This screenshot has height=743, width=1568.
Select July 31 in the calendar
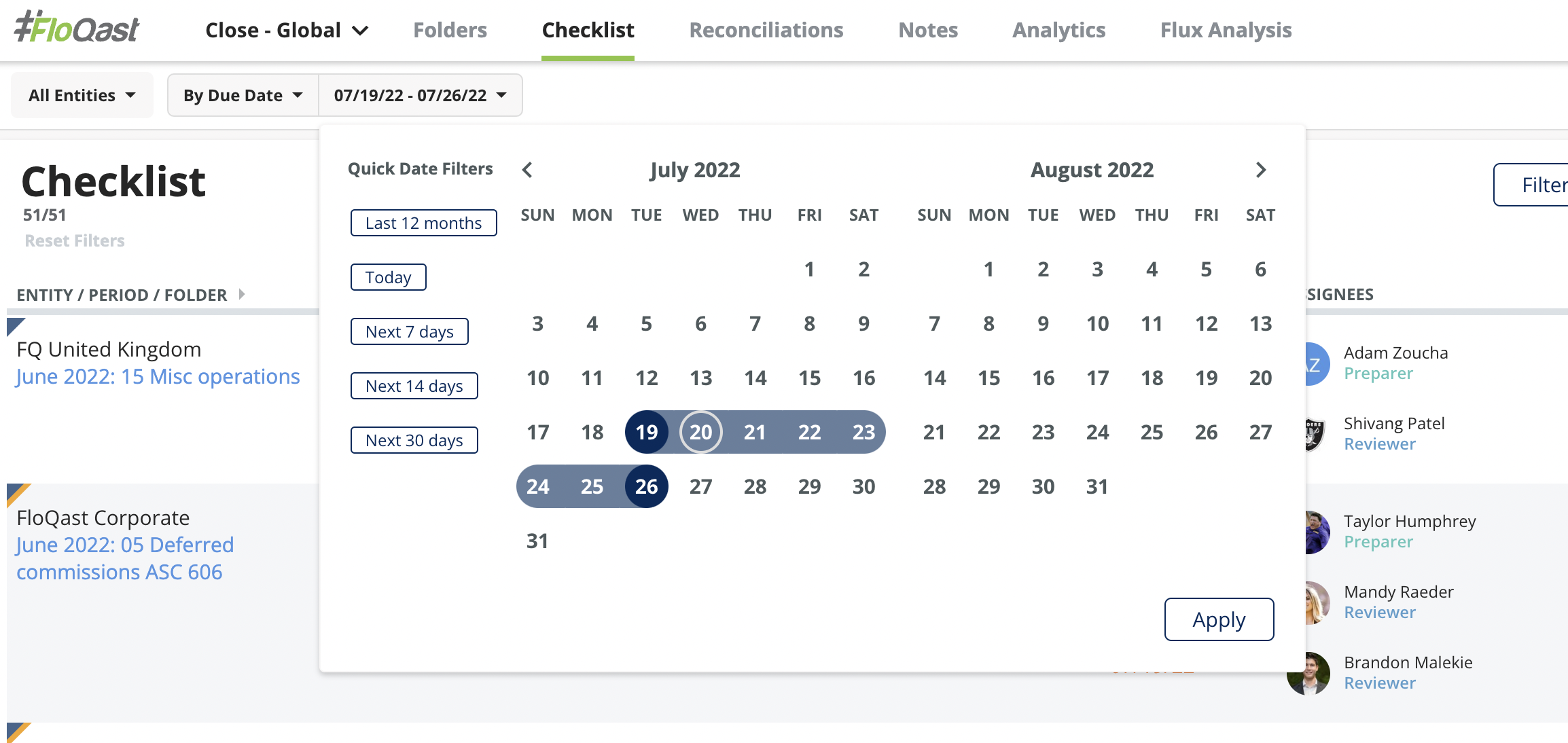[x=538, y=541]
